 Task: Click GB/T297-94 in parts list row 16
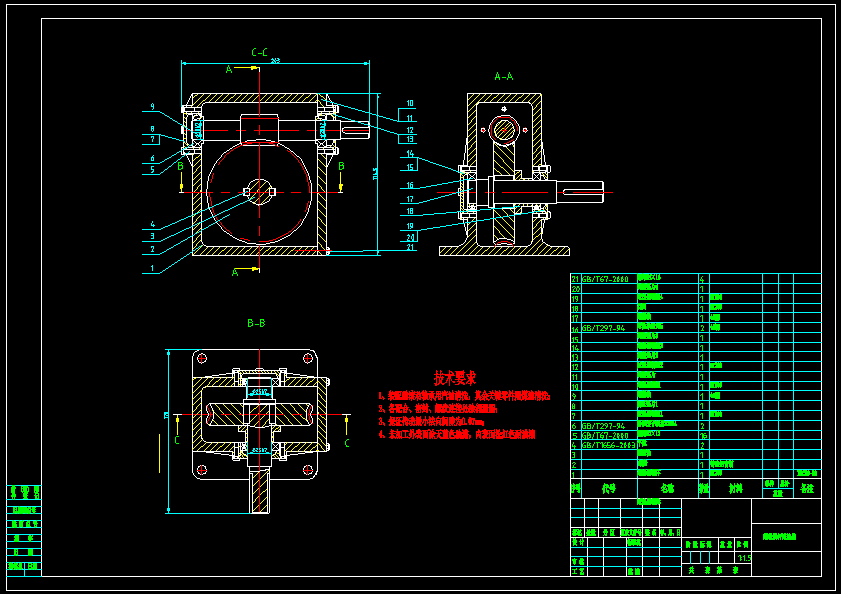[603, 328]
